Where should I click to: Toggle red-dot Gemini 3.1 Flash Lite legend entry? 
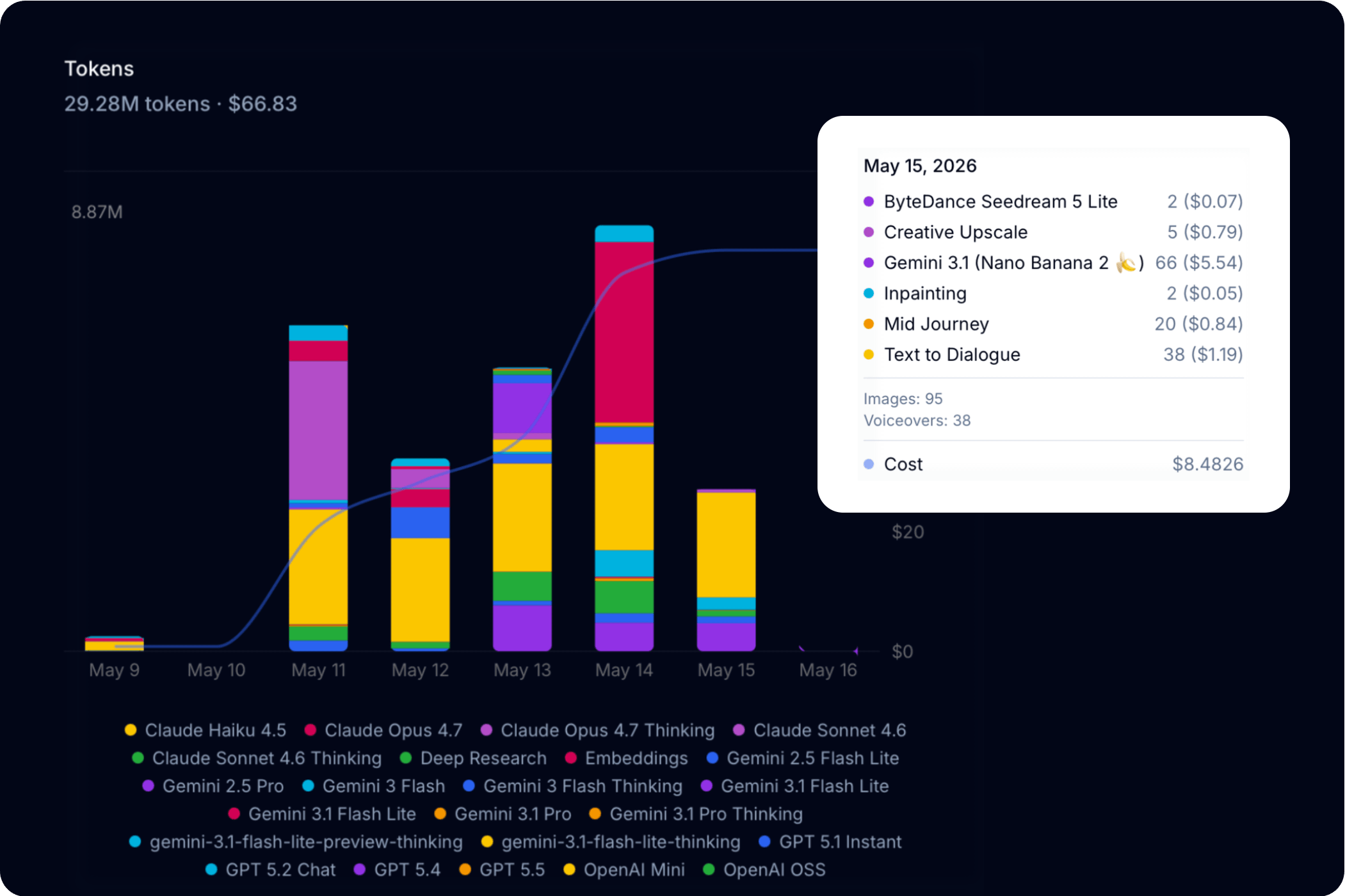pyautogui.click(x=322, y=814)
